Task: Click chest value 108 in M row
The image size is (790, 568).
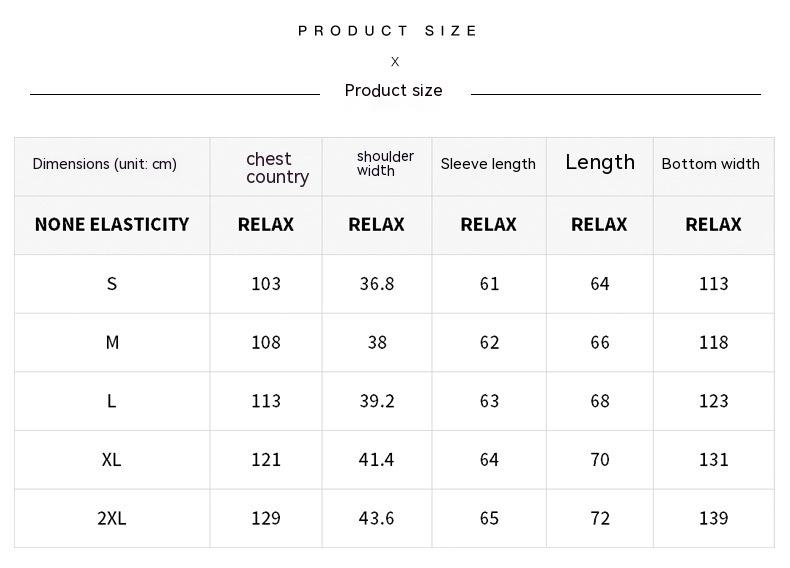Action: tap(266, 343)
